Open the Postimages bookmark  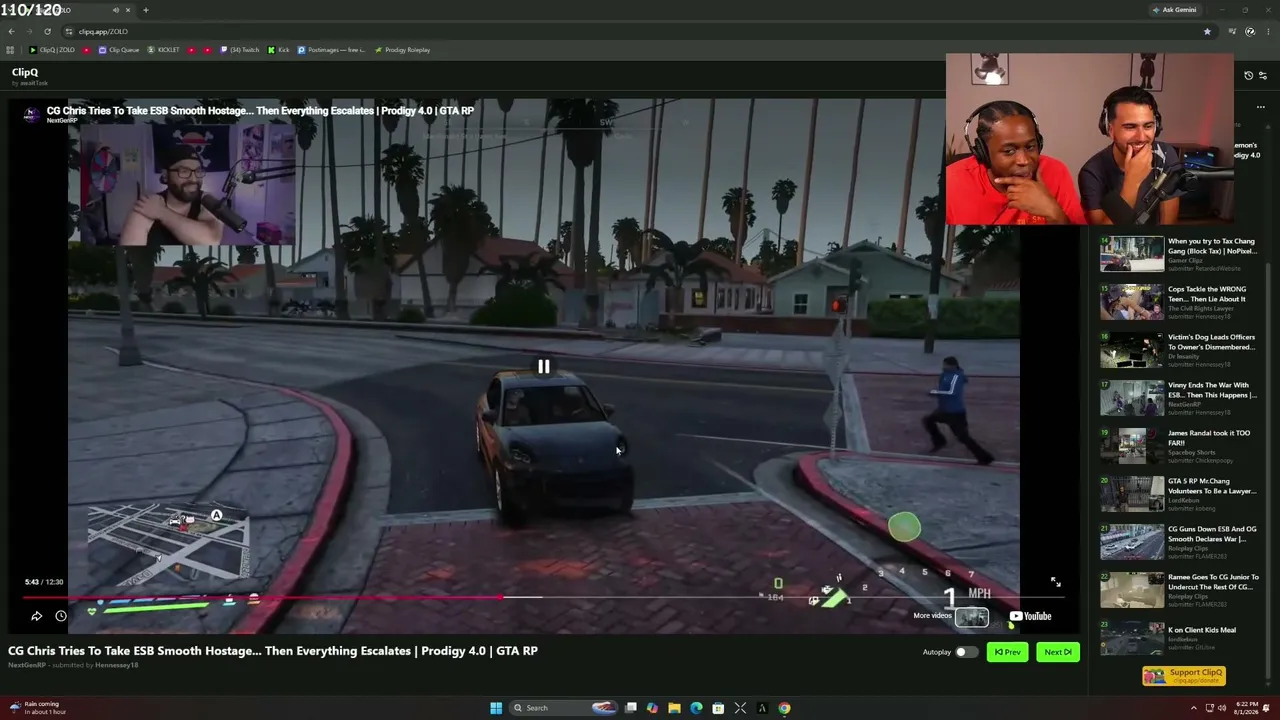point(332,50)
